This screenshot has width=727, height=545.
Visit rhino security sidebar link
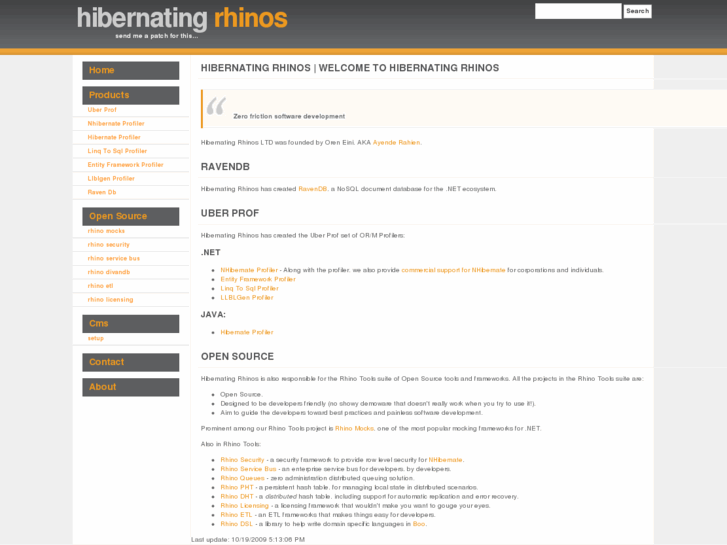click(x=108, y=244)
